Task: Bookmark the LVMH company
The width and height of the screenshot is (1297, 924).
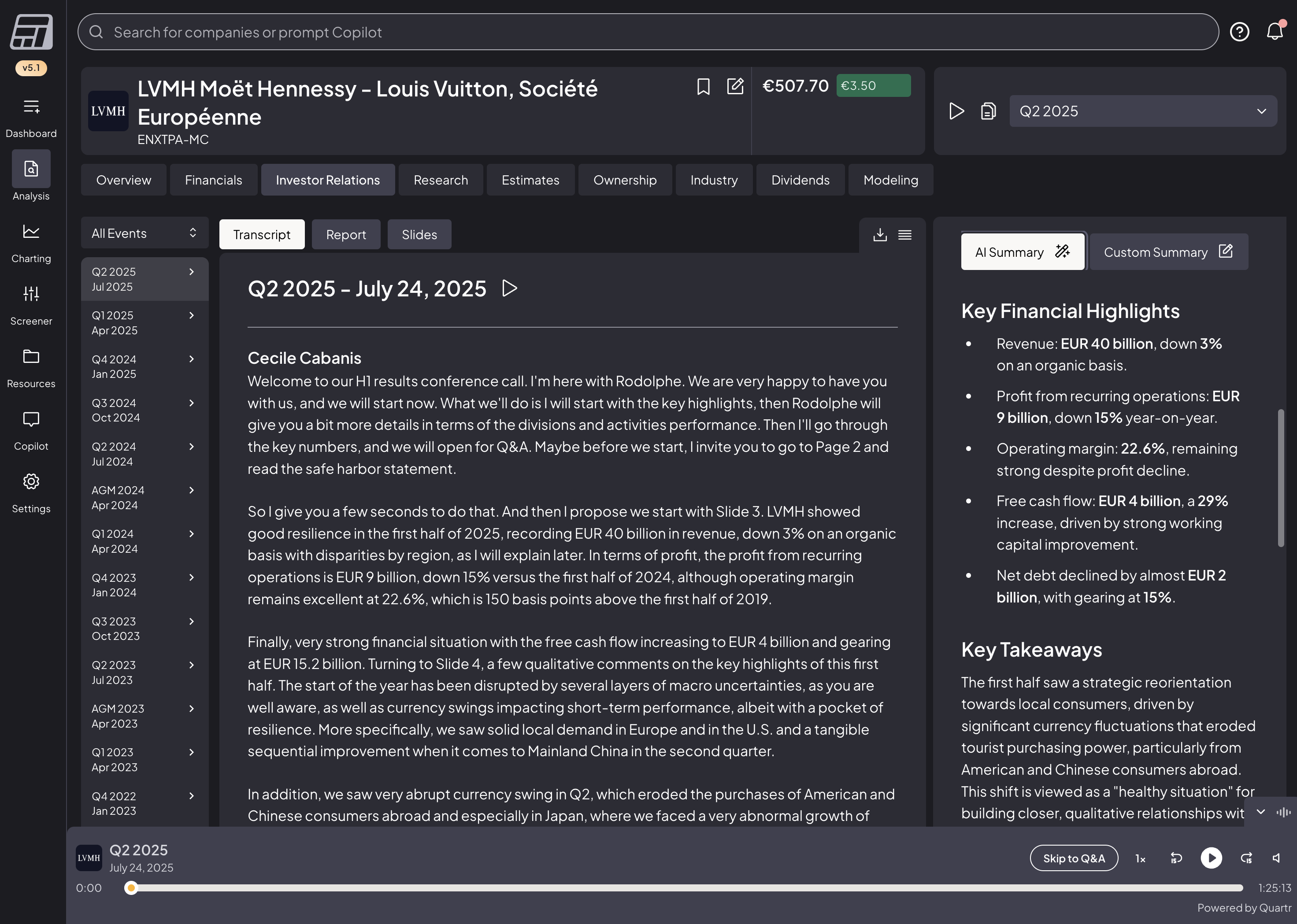Action: (x=704, y=86)
